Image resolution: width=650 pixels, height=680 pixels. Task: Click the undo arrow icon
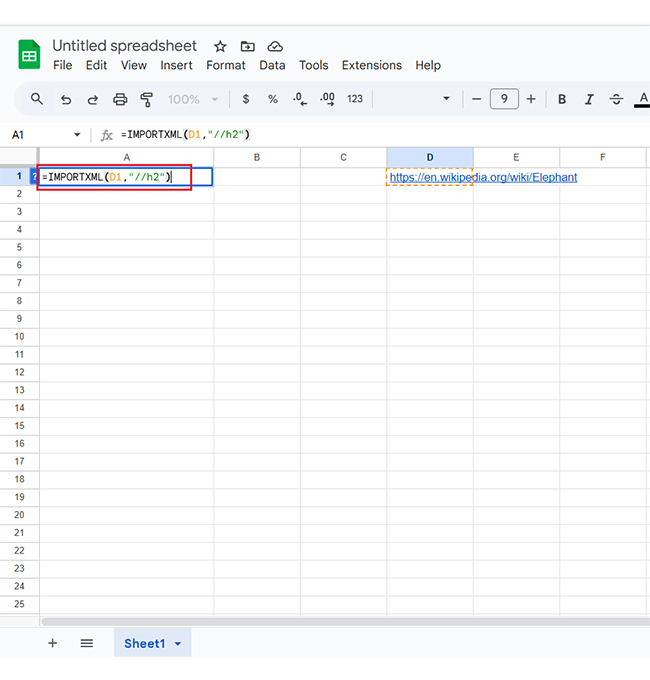point(66,99)
